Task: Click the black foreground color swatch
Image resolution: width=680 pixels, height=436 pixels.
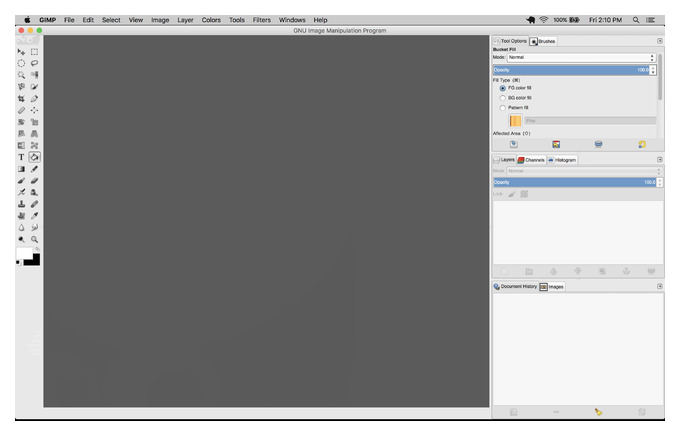Action: point(33,260)
